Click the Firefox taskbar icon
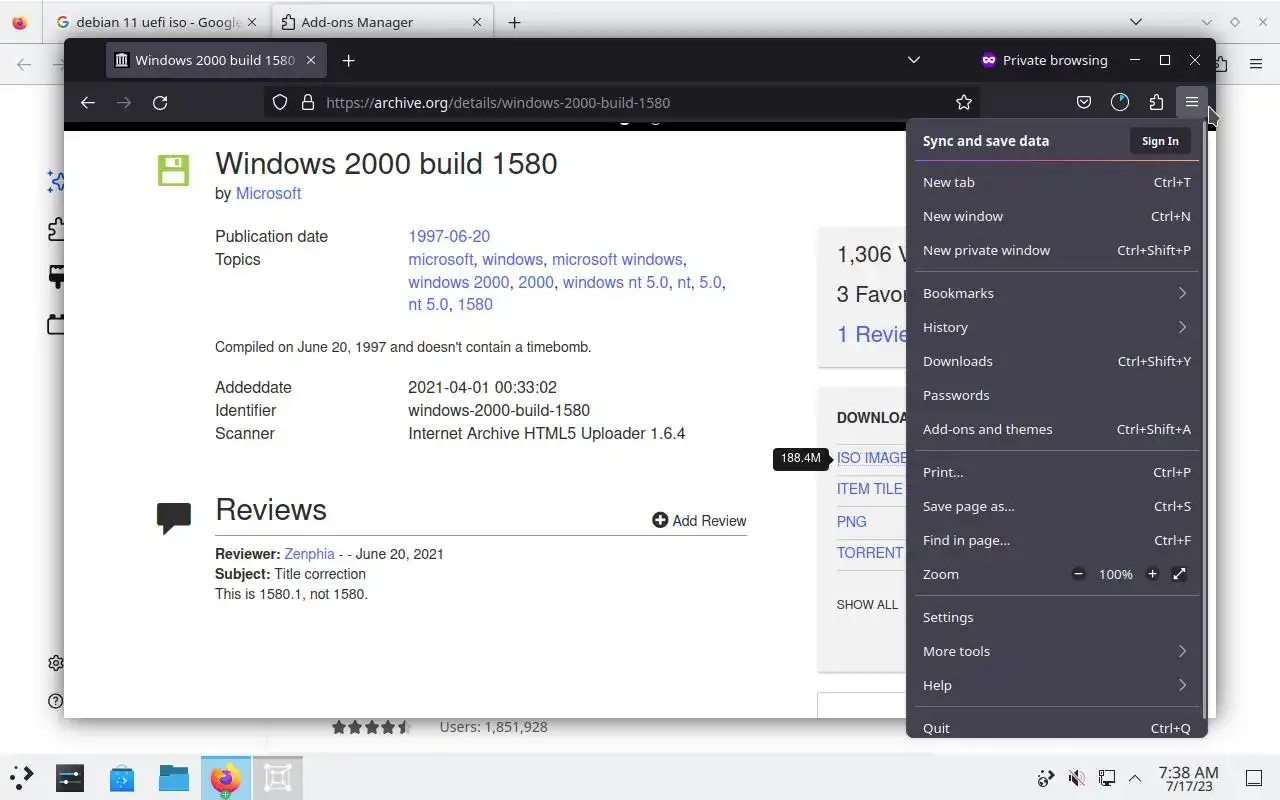 pyautogui.click(x=225, y=777)
